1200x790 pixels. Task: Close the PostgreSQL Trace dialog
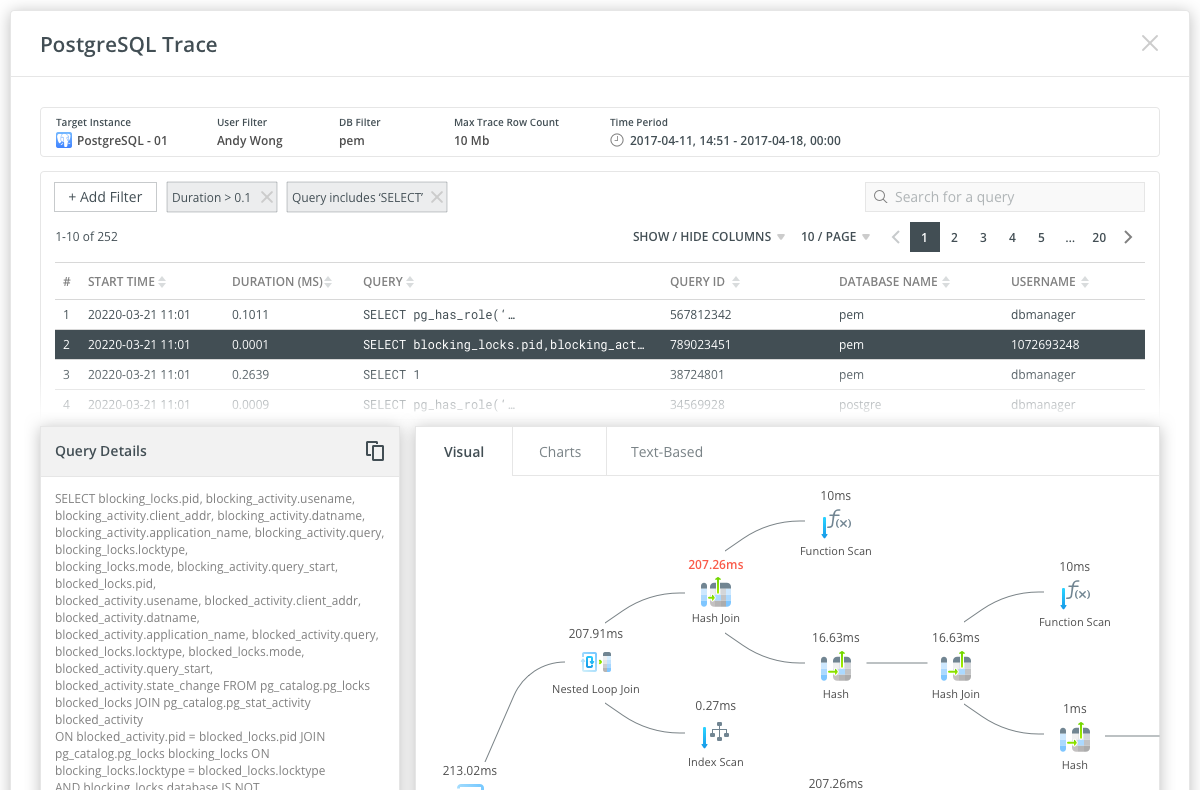coord(1150,43)
